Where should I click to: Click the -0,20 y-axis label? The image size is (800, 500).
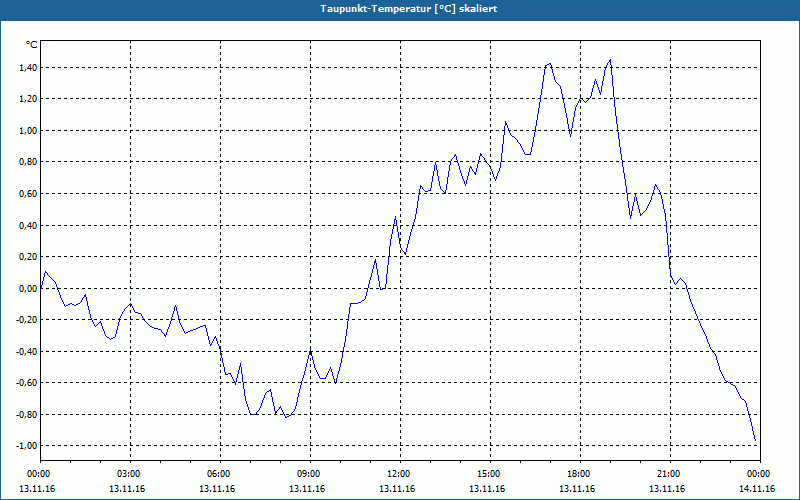[x=27, y=320]
